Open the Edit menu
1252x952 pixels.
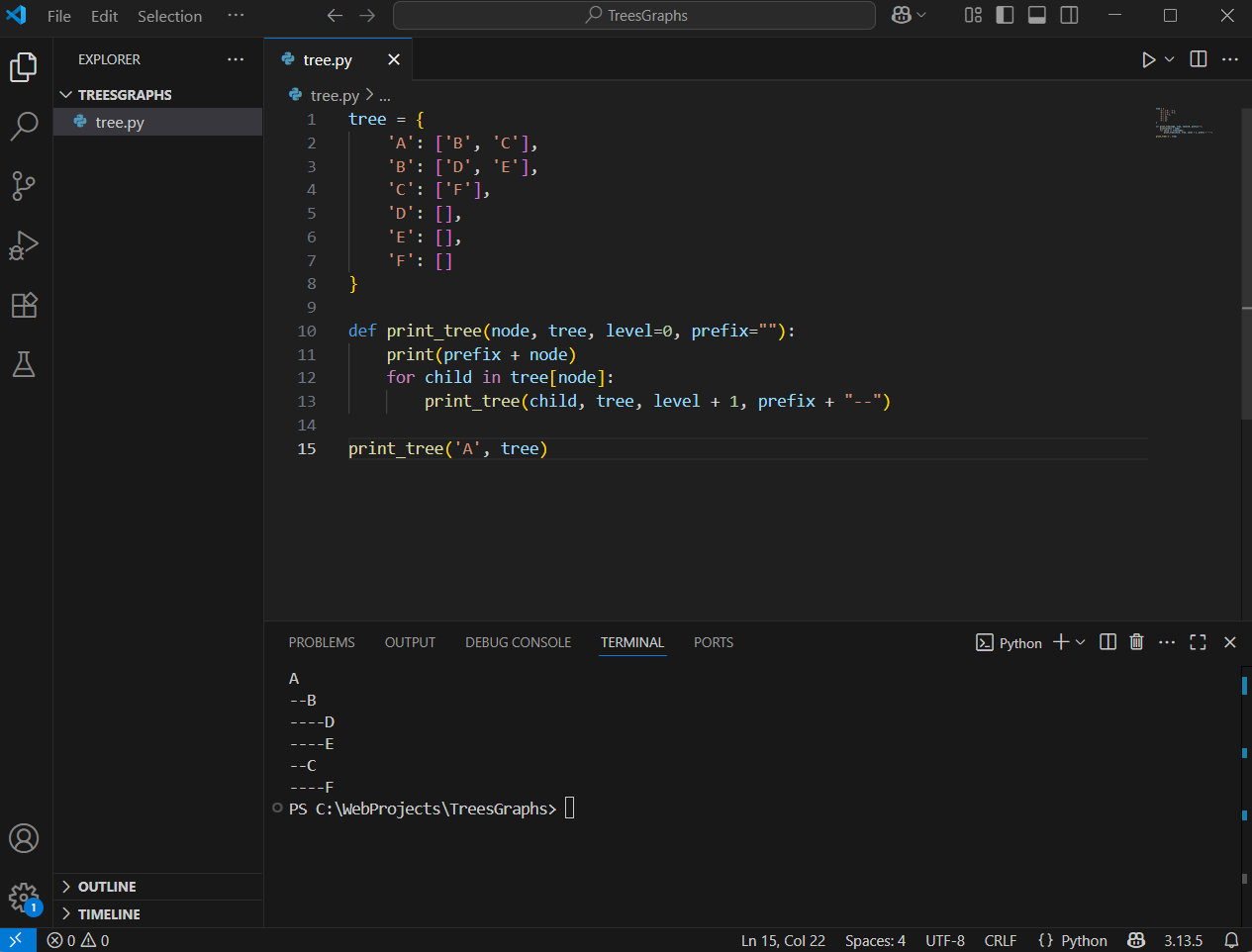(104, 16)
